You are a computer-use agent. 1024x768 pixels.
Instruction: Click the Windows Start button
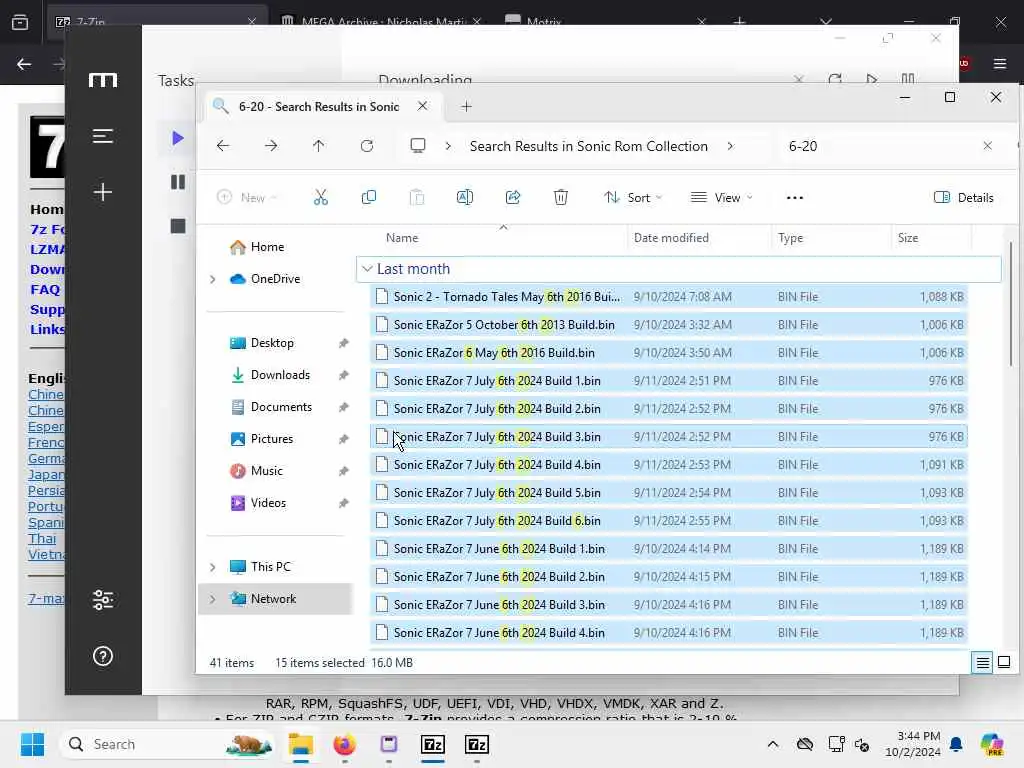coord(32,744)
